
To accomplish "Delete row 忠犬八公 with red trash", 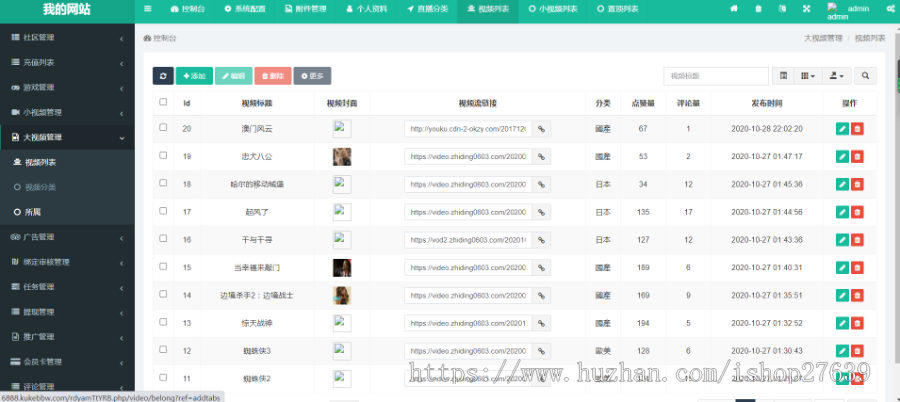I will 857,156.
